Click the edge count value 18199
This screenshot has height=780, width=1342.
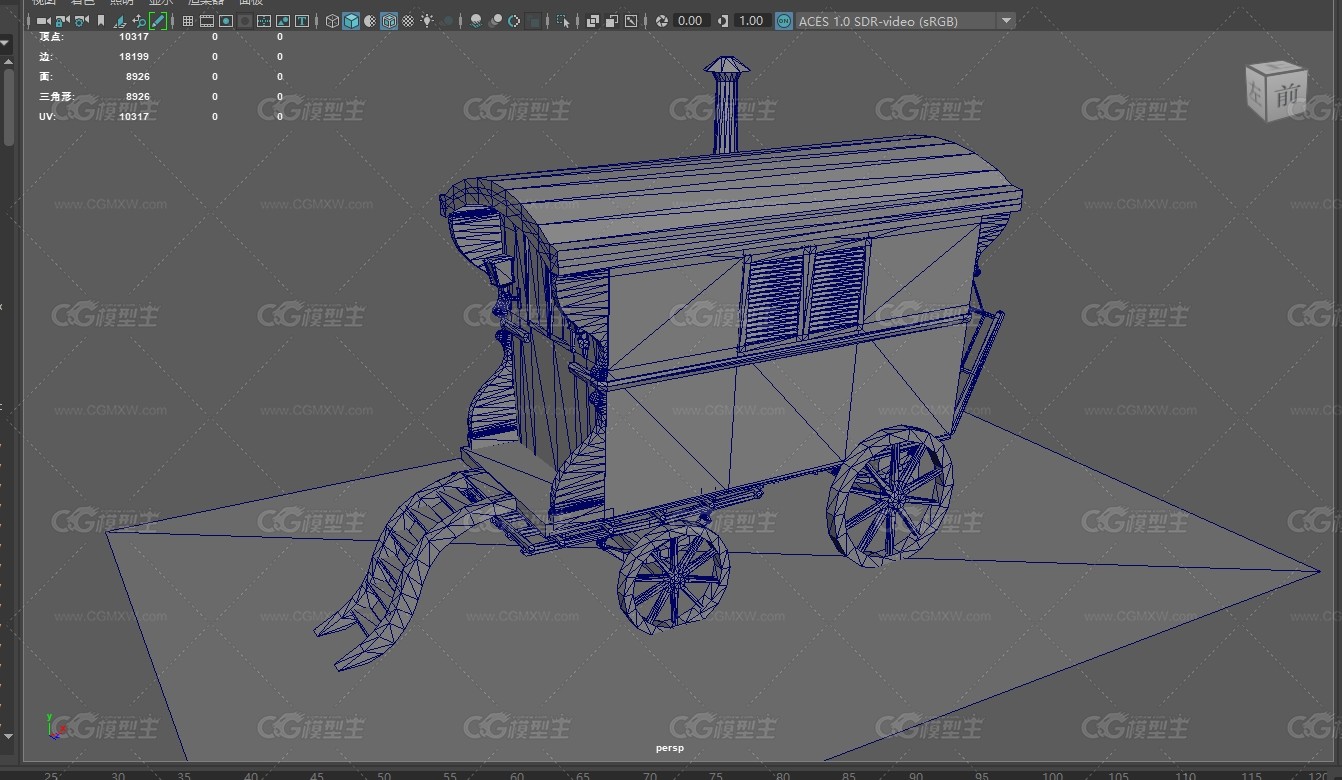pyautogui.click(x=134, y=57)
